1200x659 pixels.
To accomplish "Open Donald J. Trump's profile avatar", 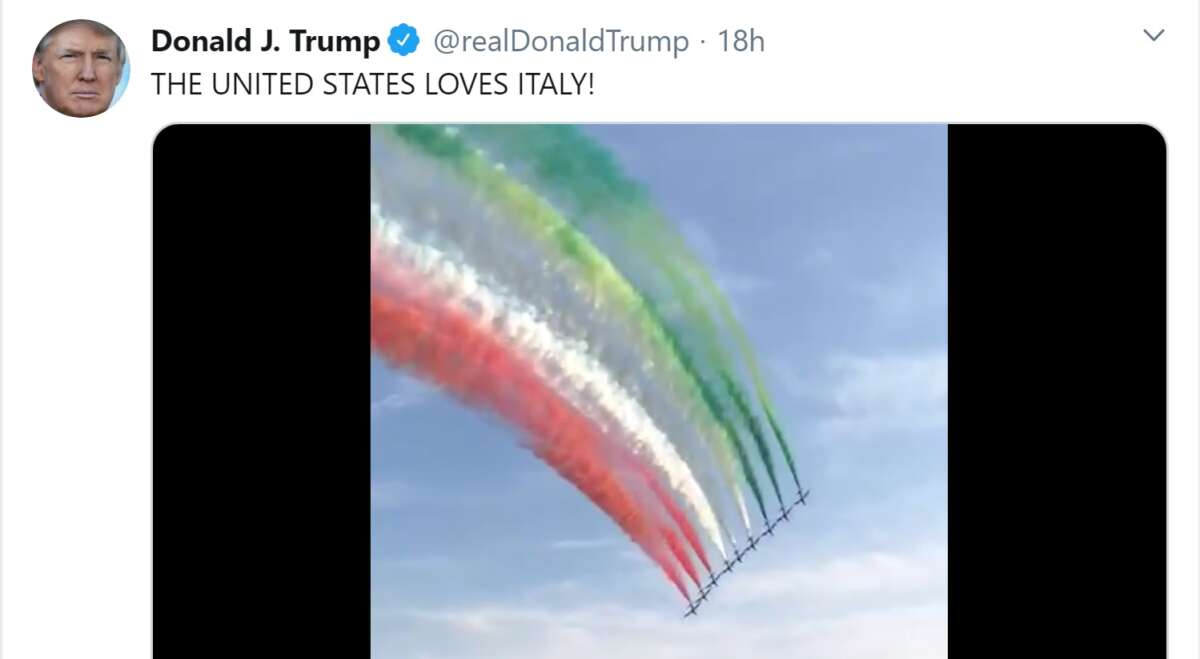I will [x=80, y=68].
